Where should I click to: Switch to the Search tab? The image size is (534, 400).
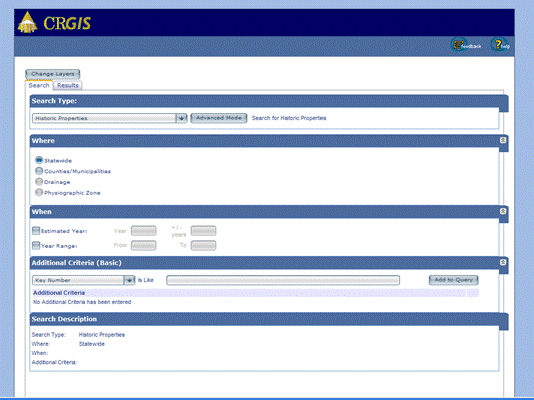[39, 85]
